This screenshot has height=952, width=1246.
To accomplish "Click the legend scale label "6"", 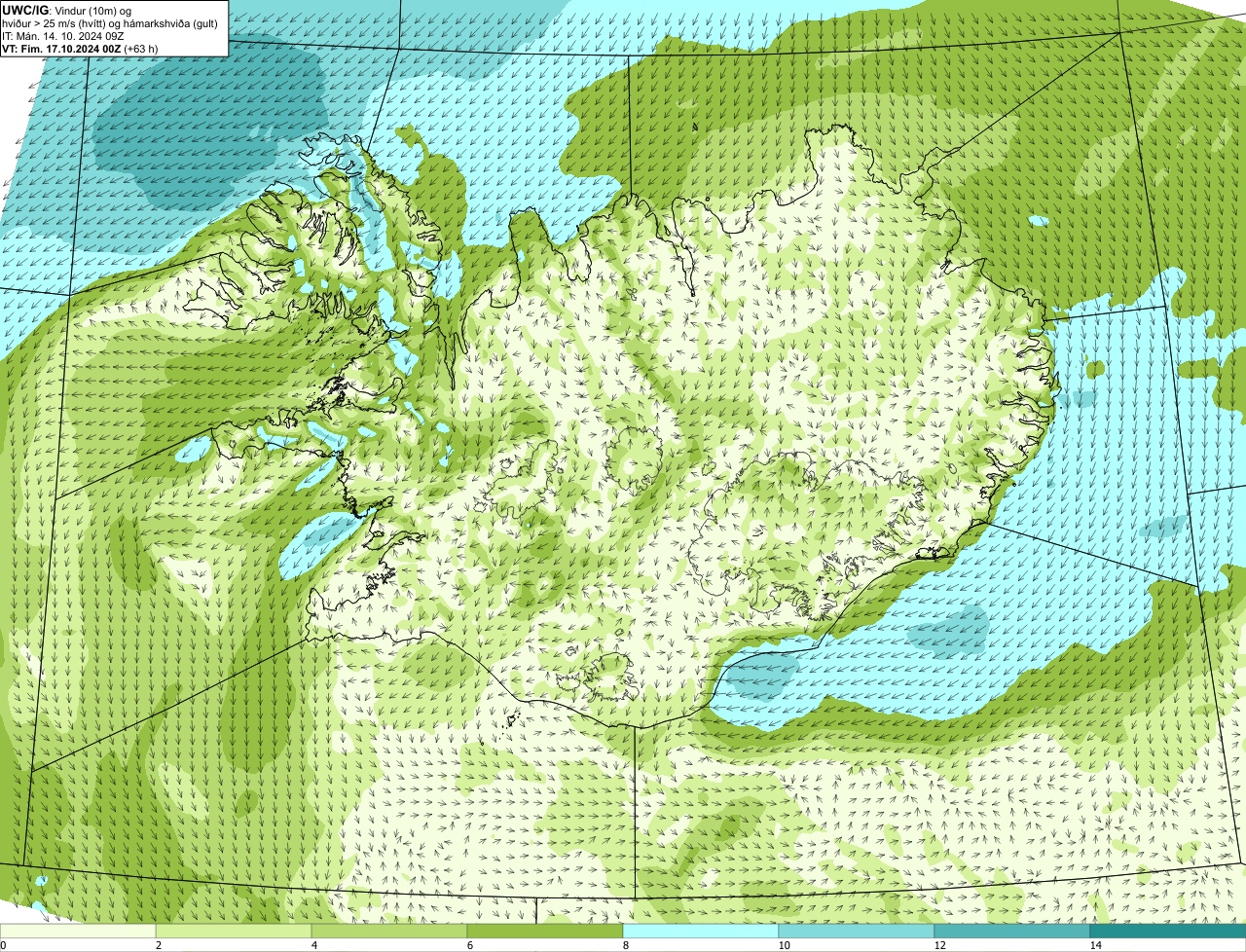I will (469, 945).
